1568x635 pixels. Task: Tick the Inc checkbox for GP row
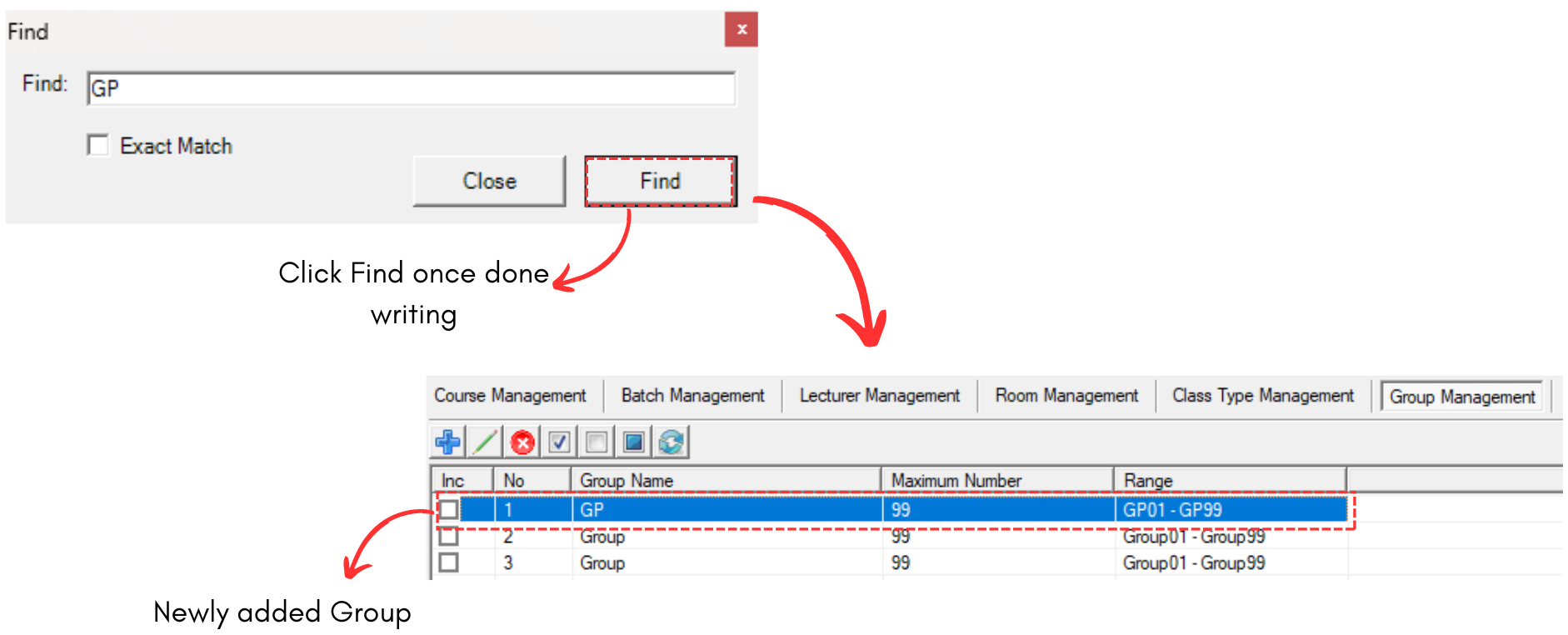click(449, 509)
